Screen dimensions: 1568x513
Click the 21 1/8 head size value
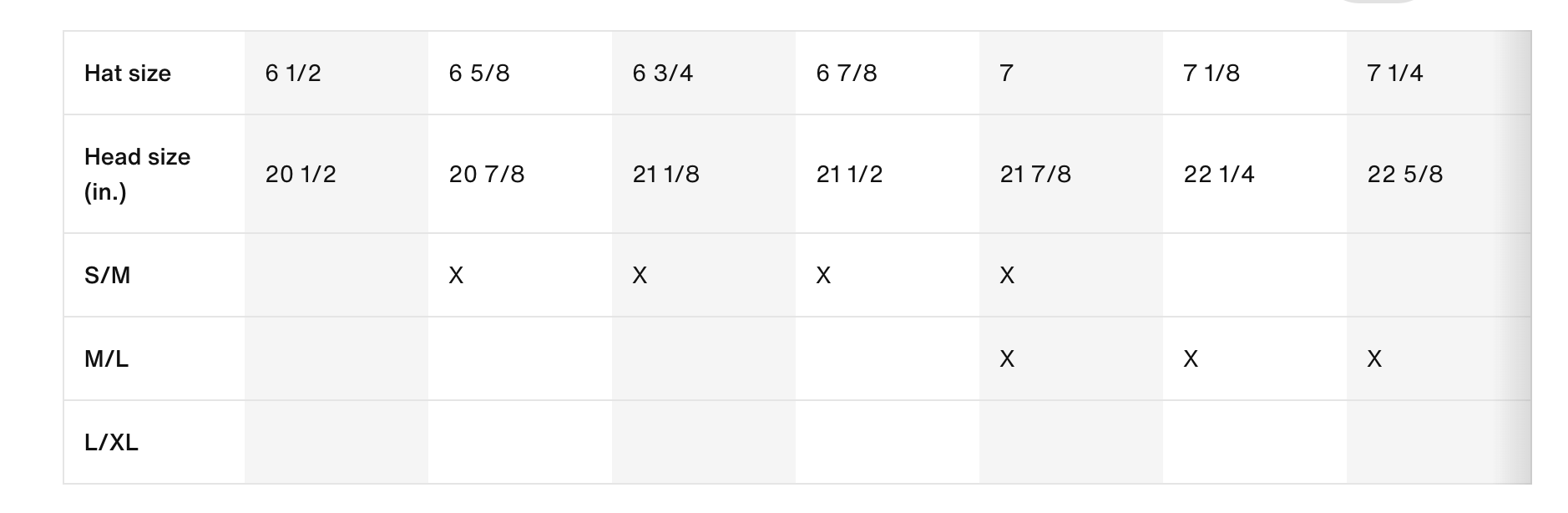[666, 174]
